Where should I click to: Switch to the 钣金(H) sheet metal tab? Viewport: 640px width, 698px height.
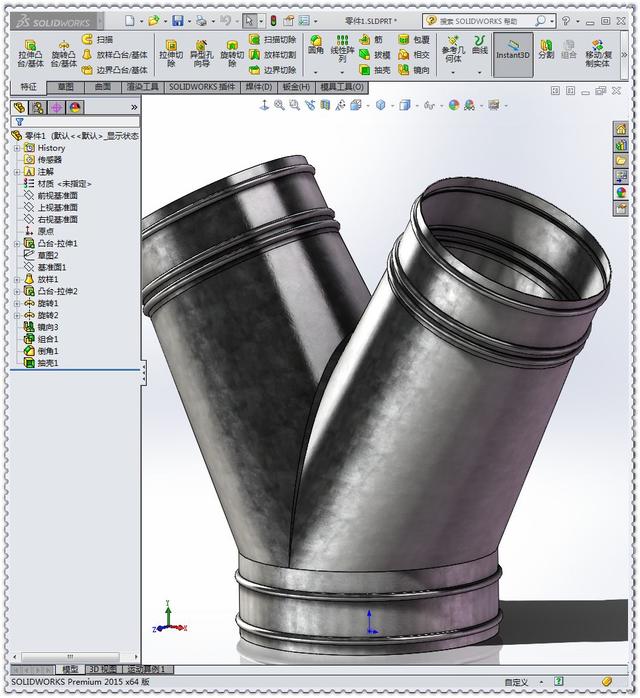[x=296, y=87]
